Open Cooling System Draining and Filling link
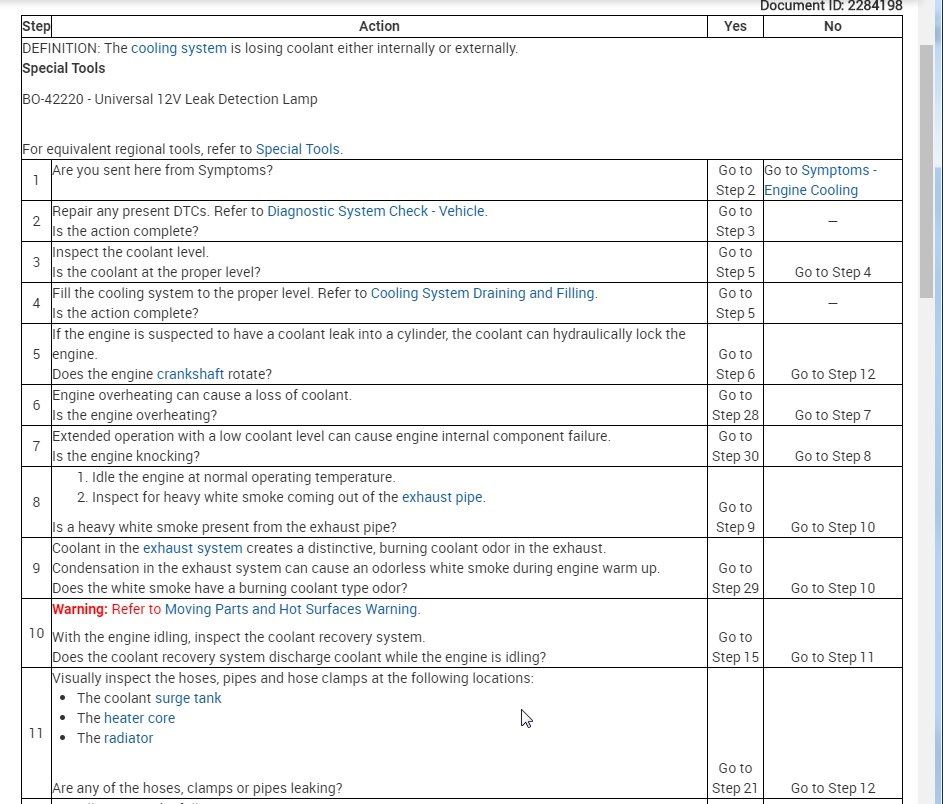 [482, 293]
